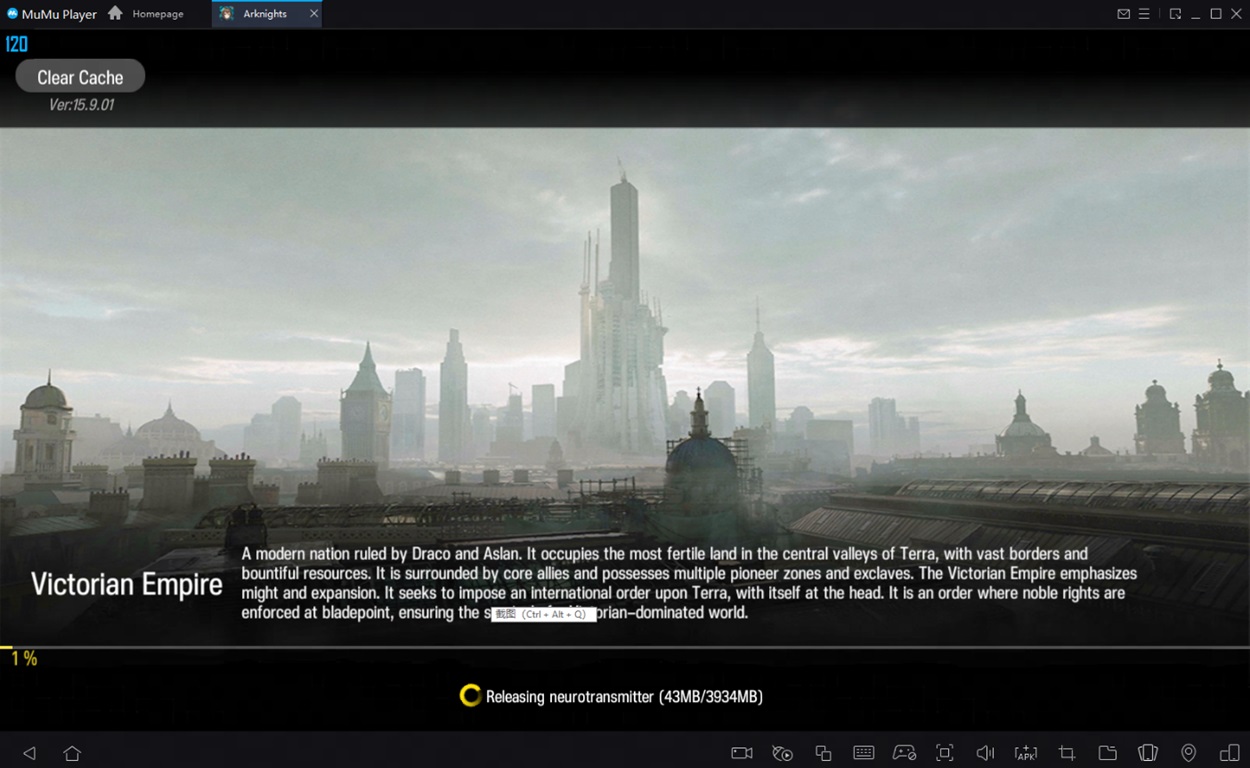Tap the Android back arrow
The image size is (1250, 768).
(29, 753)
